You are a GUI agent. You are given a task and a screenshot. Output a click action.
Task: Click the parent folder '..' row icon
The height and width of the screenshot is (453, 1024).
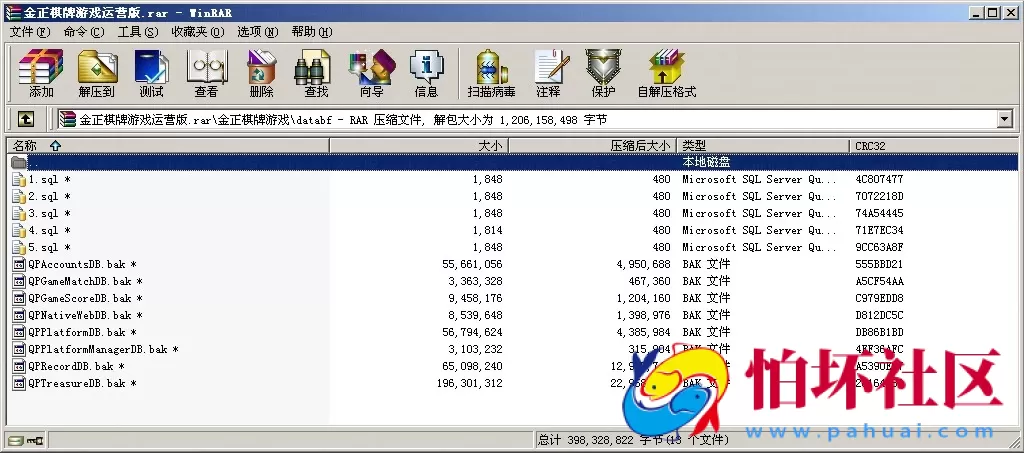19,162
